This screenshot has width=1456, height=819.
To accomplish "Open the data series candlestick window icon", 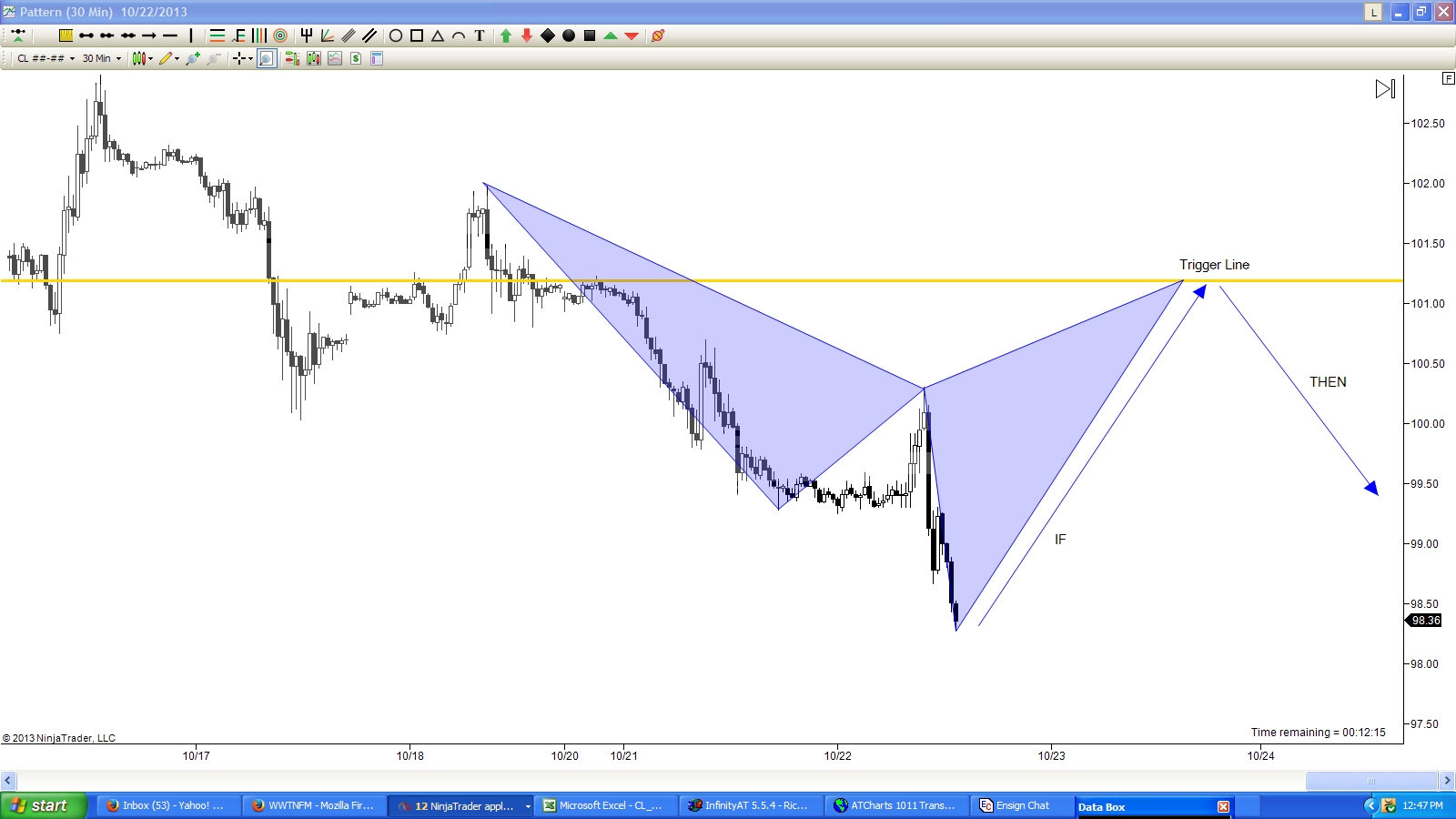I will (314, 58).
